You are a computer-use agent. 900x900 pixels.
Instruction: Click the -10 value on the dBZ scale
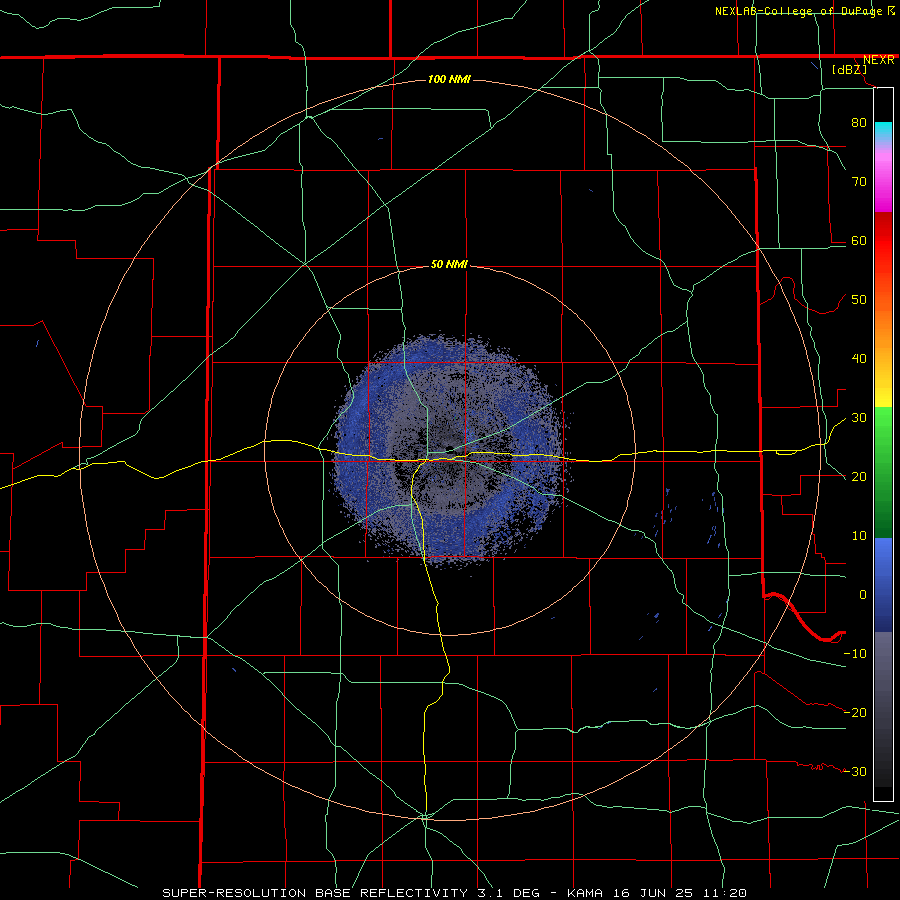pos(855,654)
